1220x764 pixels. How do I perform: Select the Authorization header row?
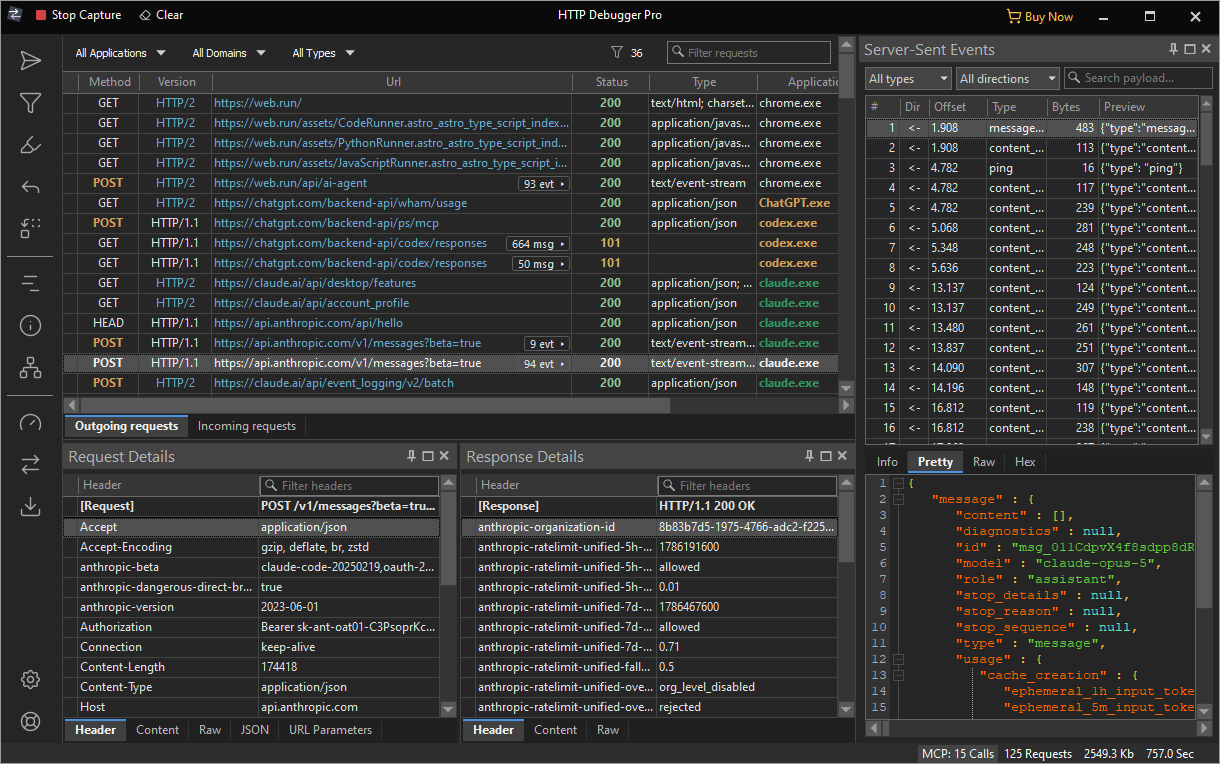click(x=251, y=627)
